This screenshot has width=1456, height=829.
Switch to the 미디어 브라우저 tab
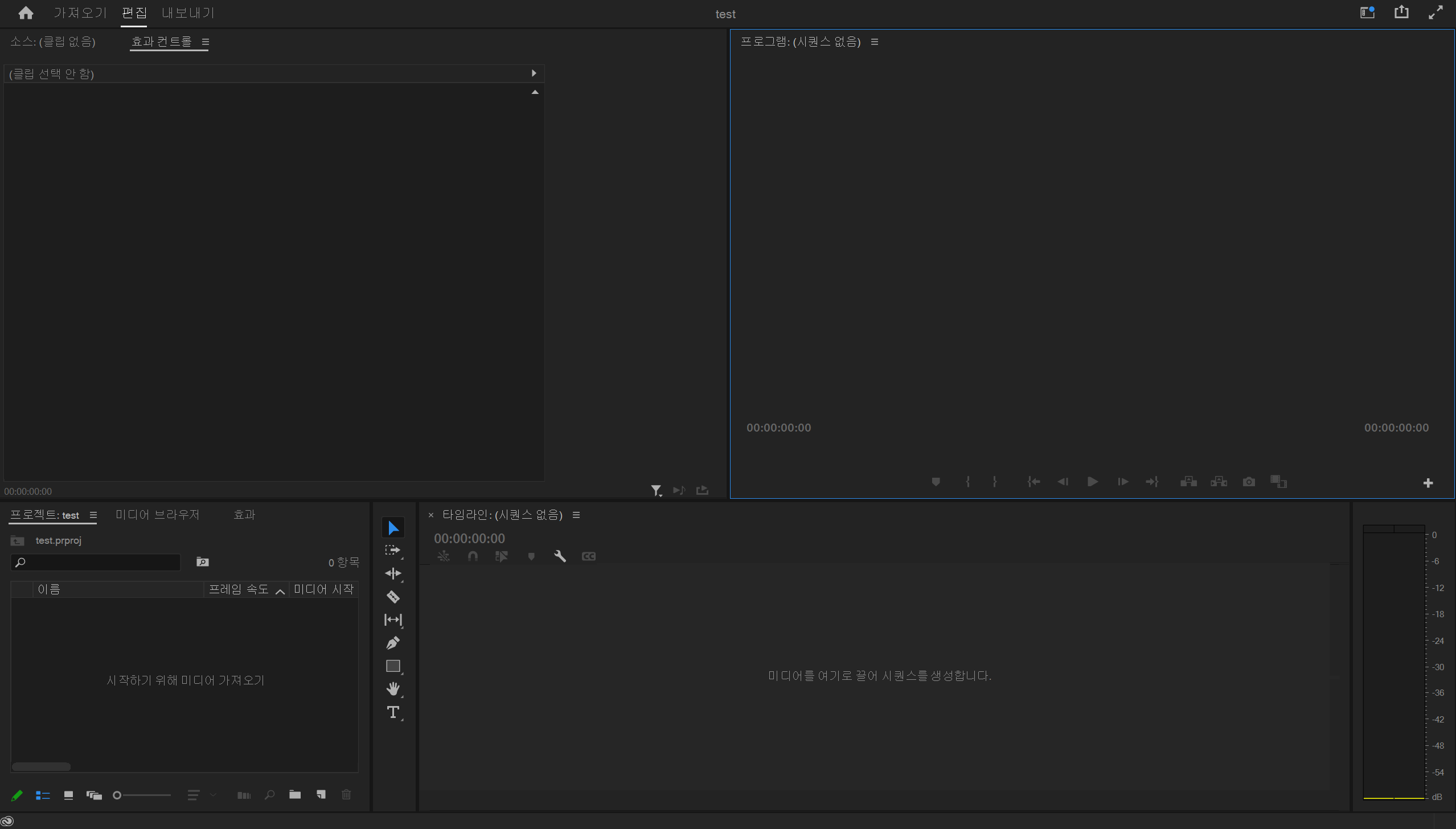click(158, 515)
